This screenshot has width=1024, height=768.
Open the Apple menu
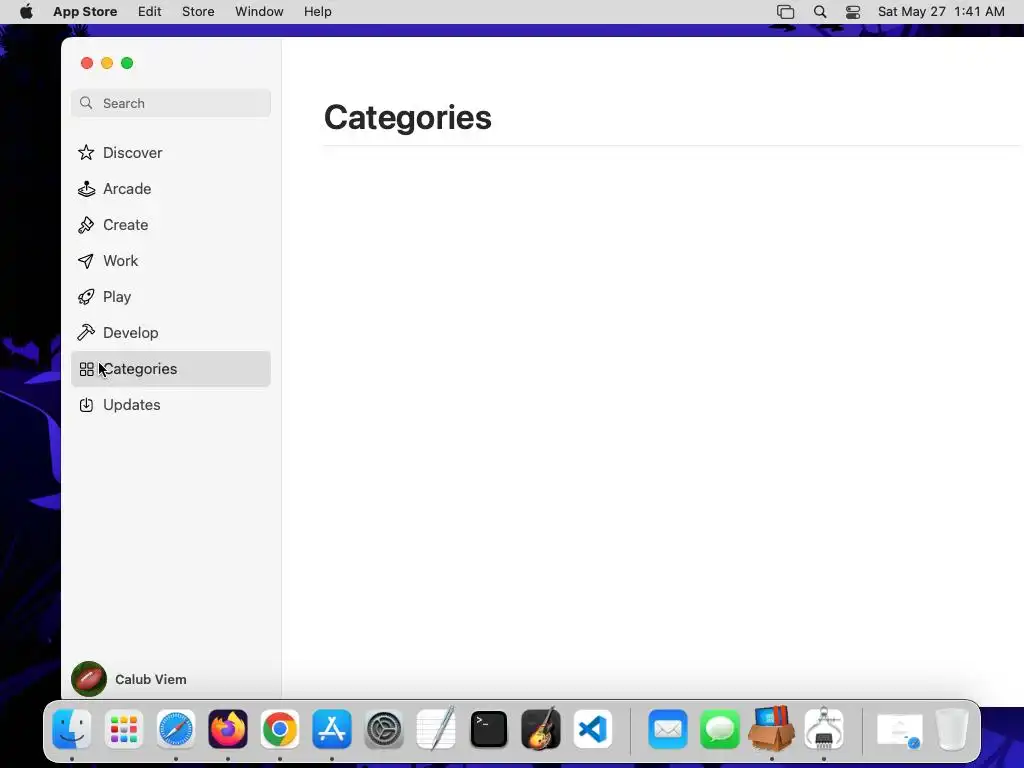coord(26,12)
